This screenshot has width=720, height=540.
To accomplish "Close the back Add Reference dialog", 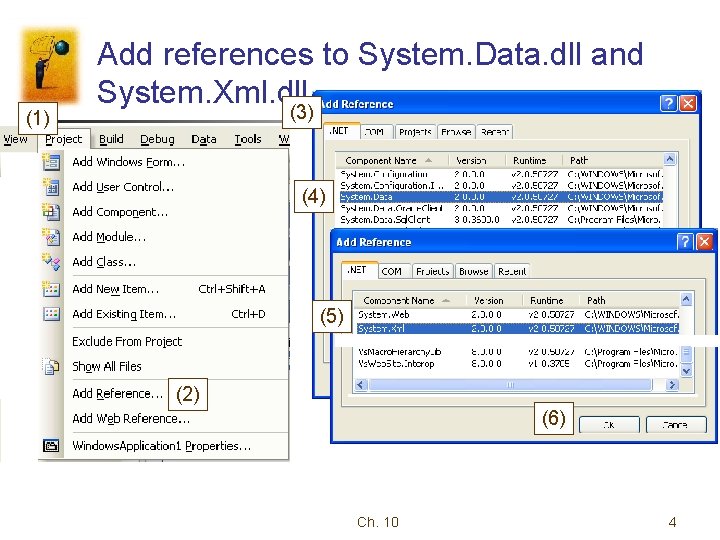I will click(688, 103).
